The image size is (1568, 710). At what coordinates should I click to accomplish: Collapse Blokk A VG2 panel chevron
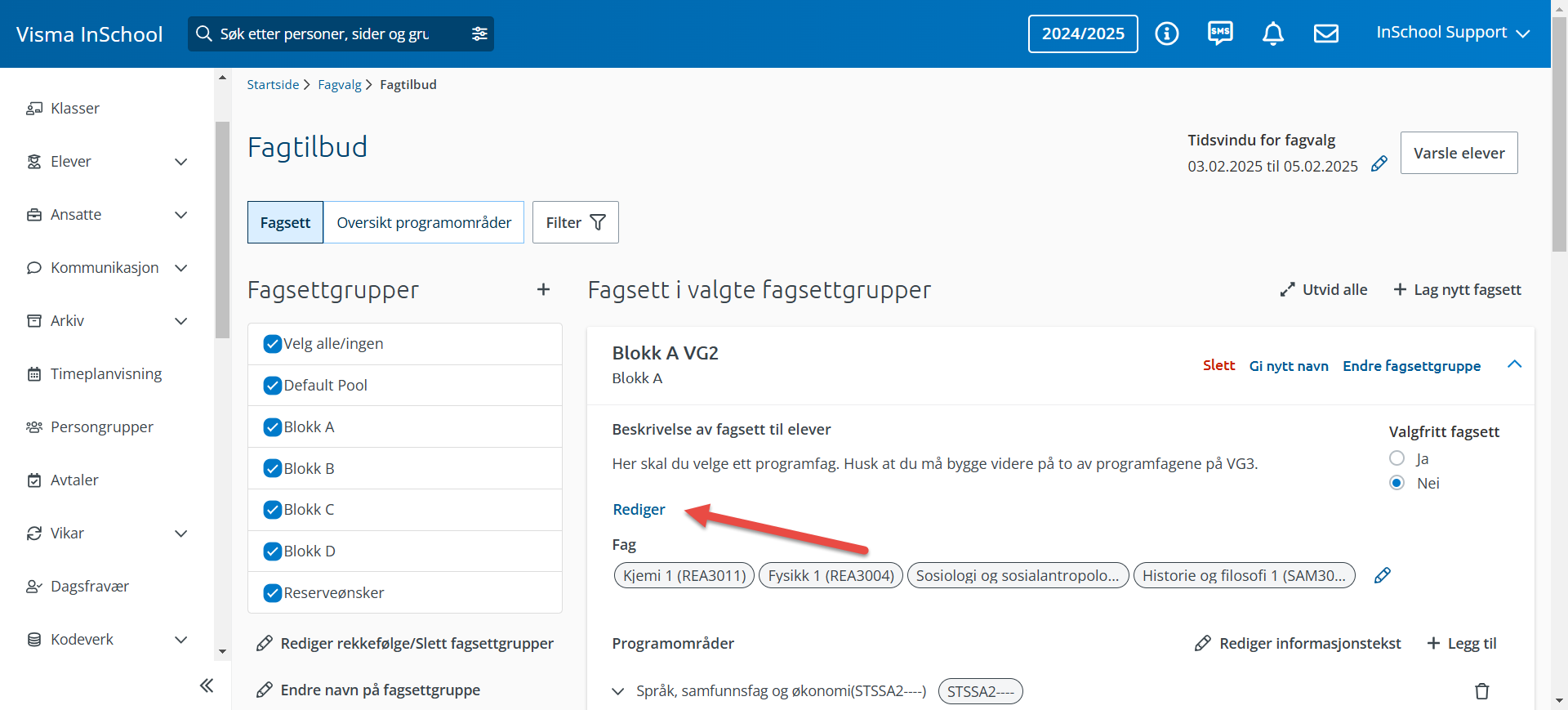pos(1514,364)
